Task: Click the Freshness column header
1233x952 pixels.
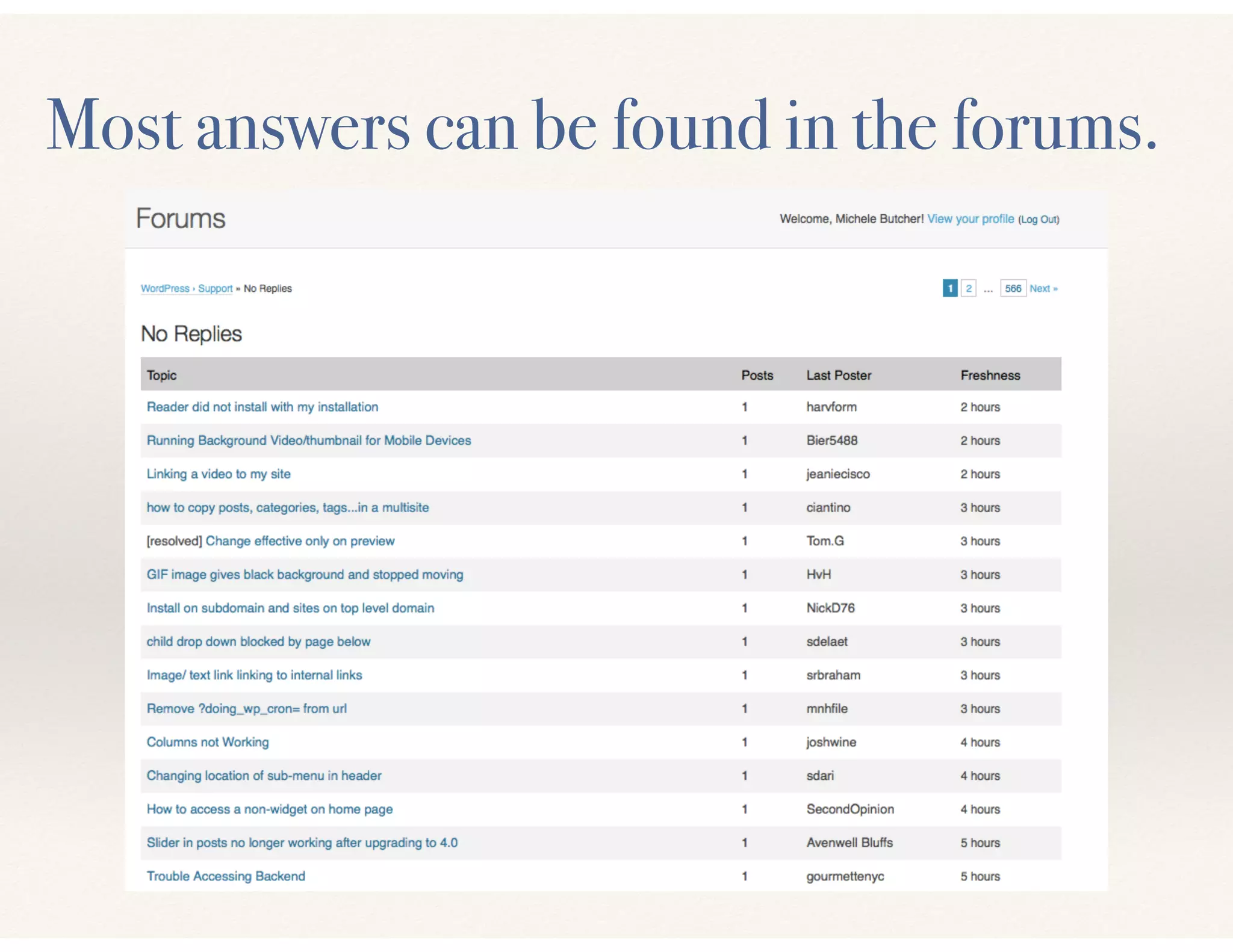Action: (990, 375)
